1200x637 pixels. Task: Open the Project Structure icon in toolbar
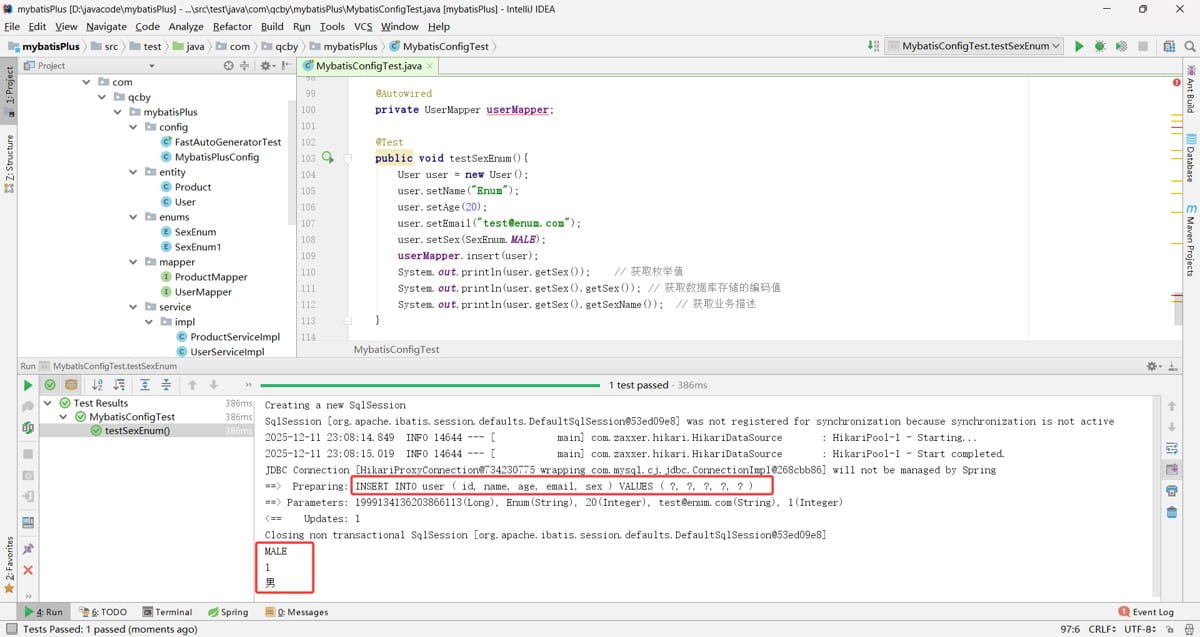[x=1169, y=46]
